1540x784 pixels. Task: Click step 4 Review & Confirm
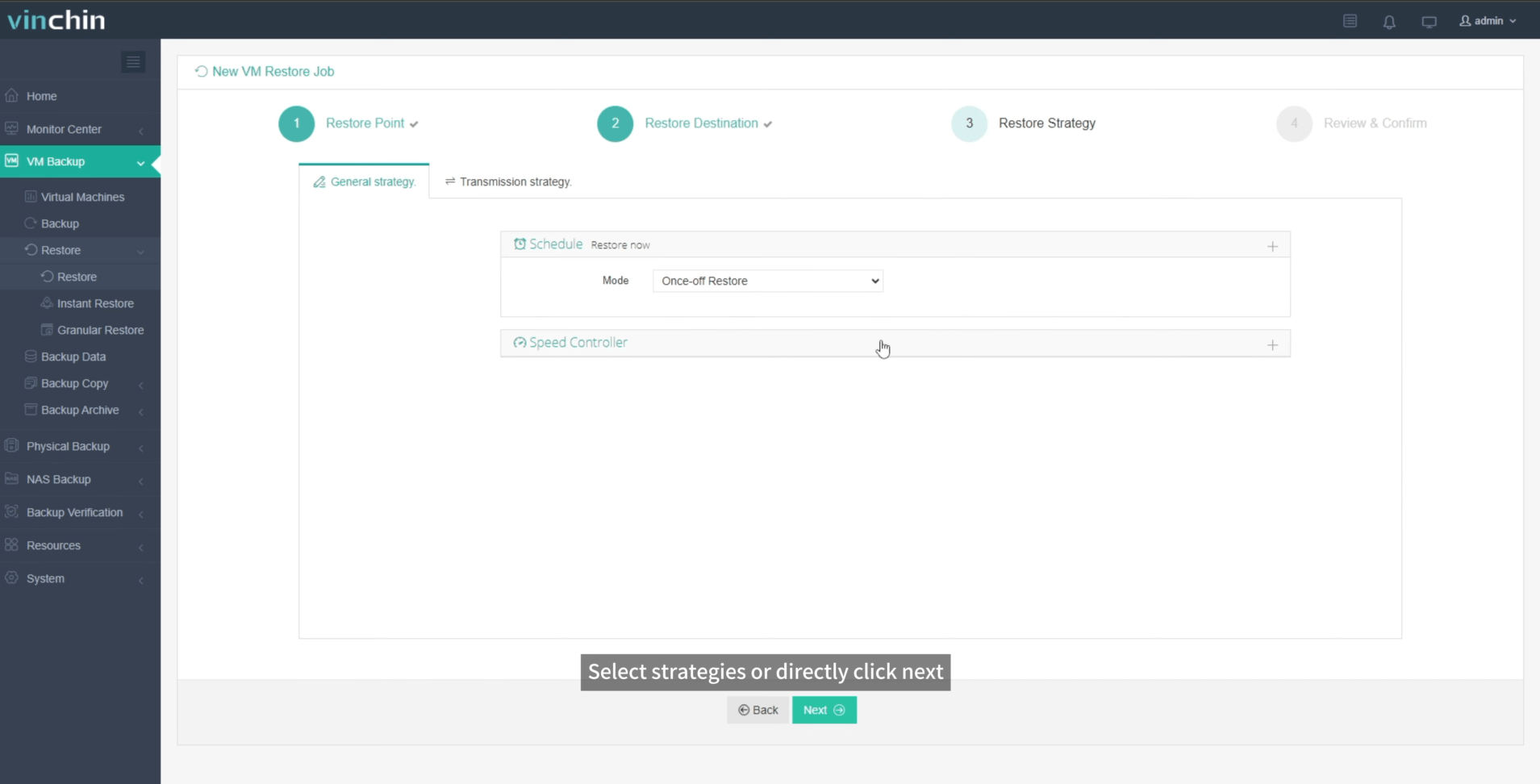click(1352, 123)
